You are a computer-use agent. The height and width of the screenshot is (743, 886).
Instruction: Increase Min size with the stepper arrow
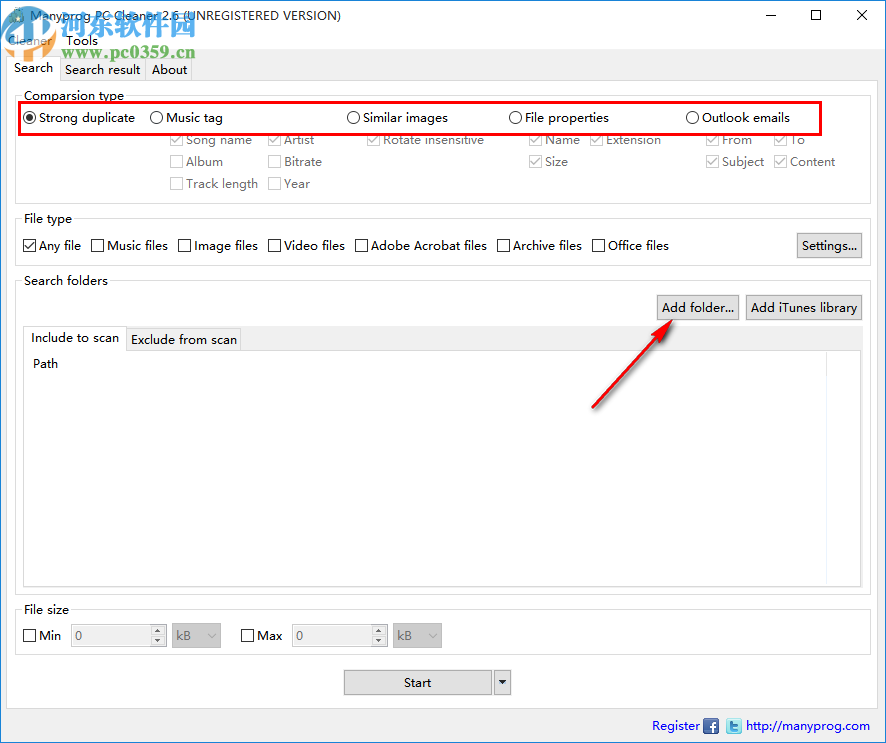pos(157,630)
